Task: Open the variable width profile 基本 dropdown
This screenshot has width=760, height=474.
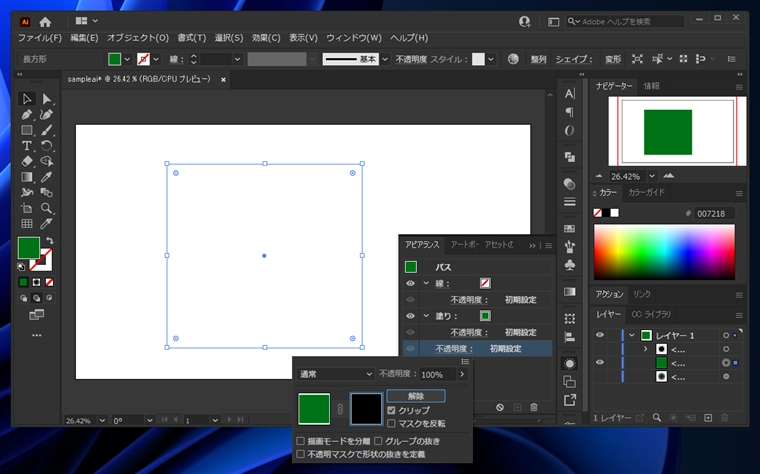Action: tap(385, 59)
